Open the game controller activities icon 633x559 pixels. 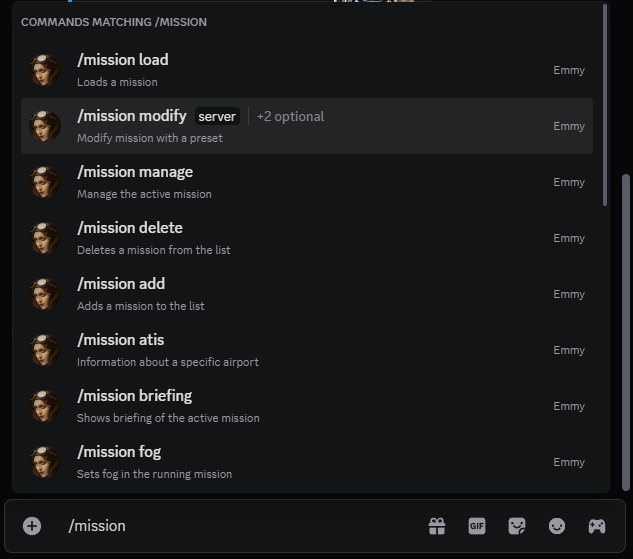coord(597,526)
